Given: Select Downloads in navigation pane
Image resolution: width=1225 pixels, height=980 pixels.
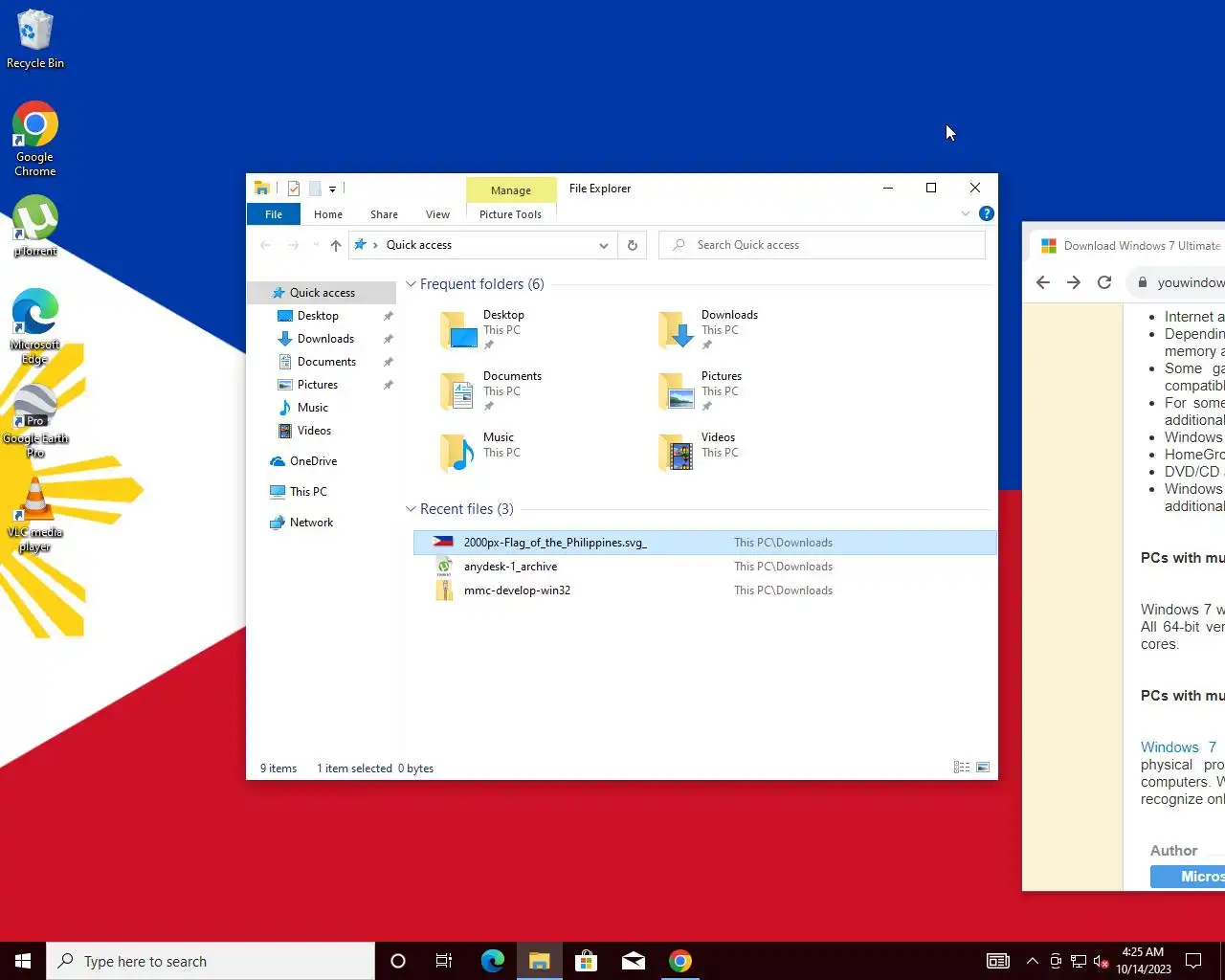Looking at the screenshot, I should [x=325, y=339].
